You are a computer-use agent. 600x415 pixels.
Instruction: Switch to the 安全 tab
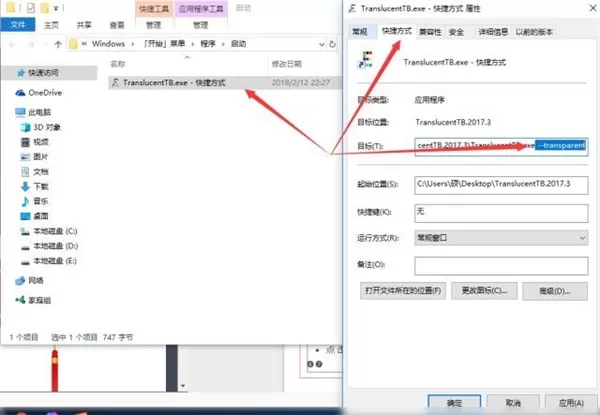pyautogui.click(x=456, y=32)
